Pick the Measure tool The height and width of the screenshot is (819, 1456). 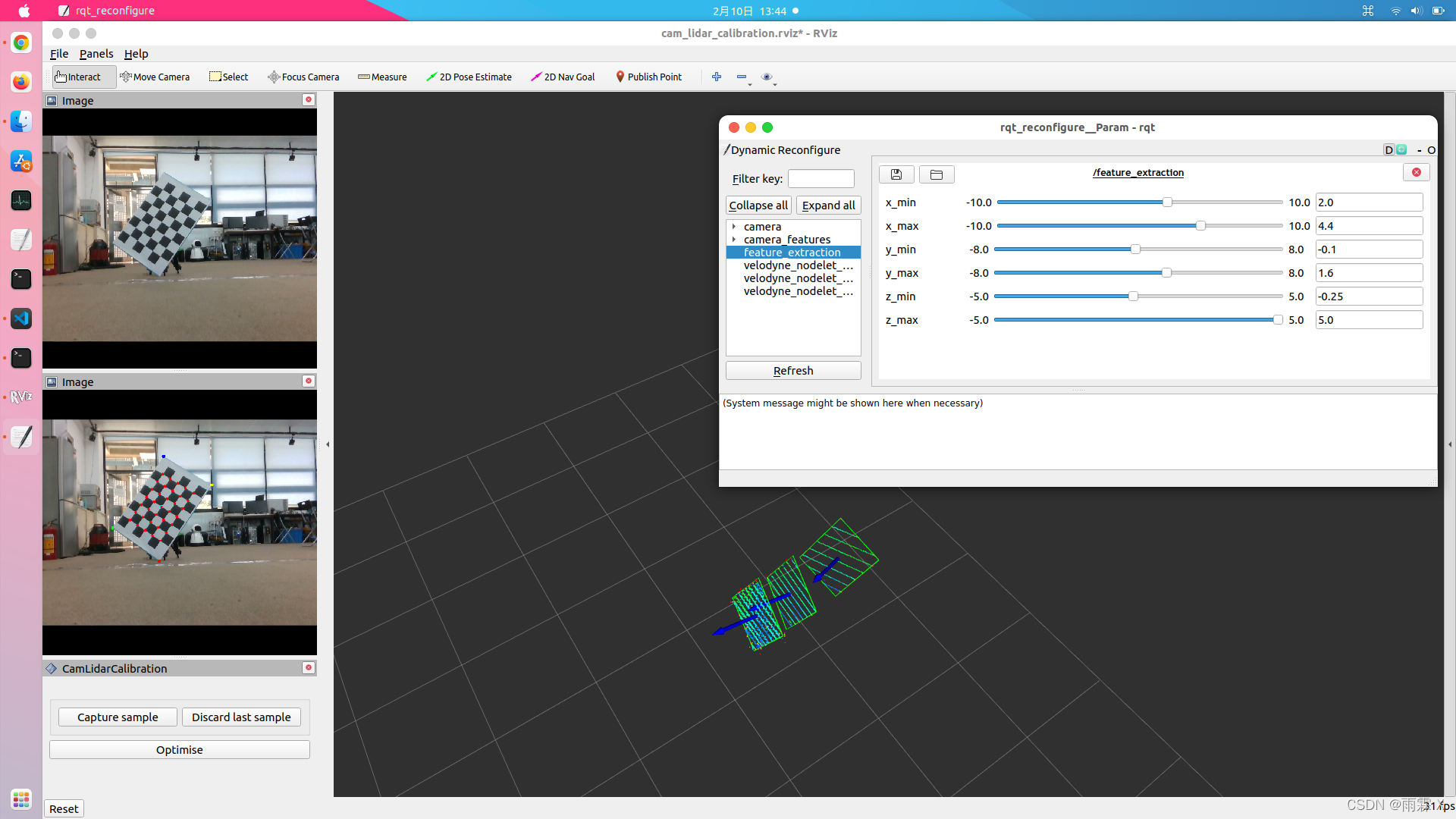[x=382, y=77]
